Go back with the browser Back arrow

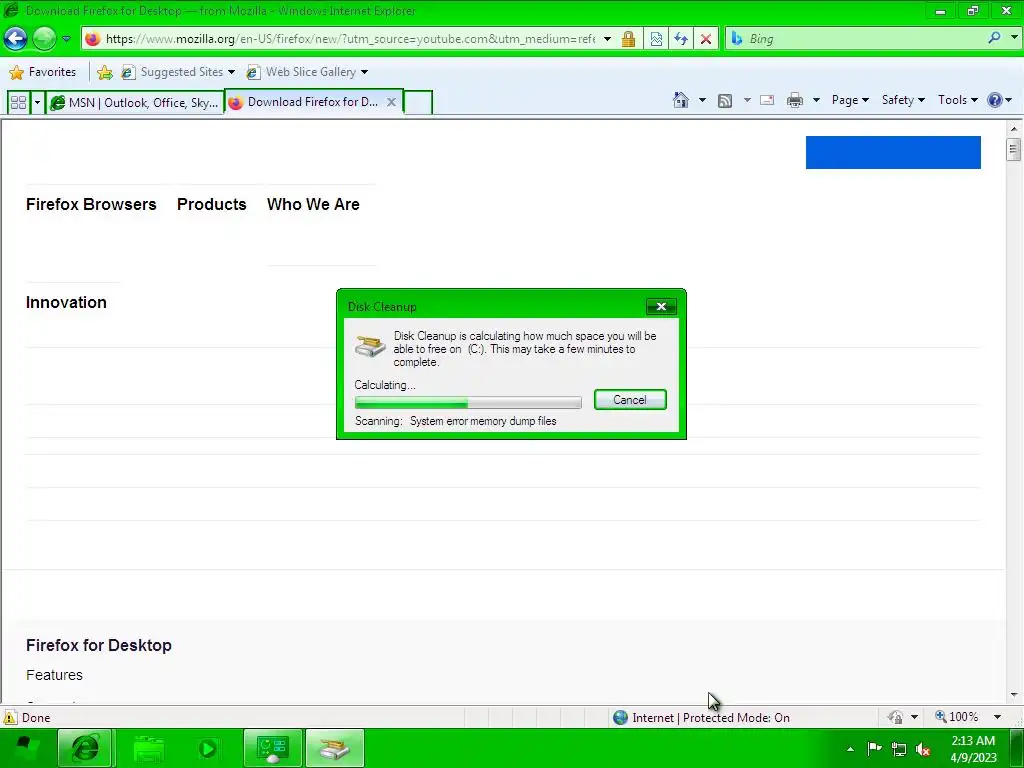[15, 39]
